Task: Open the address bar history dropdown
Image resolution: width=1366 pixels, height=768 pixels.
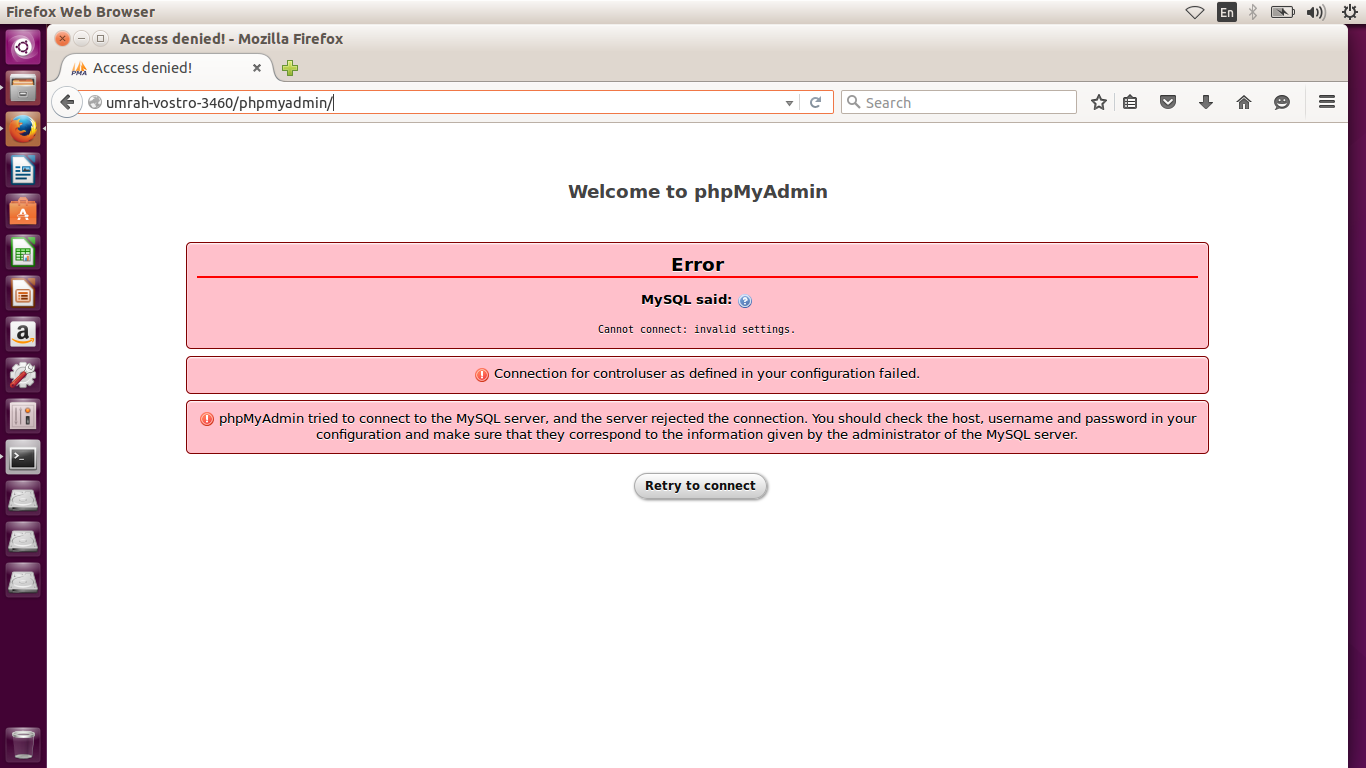Action: pyautogui.click(x=789, y=102)
